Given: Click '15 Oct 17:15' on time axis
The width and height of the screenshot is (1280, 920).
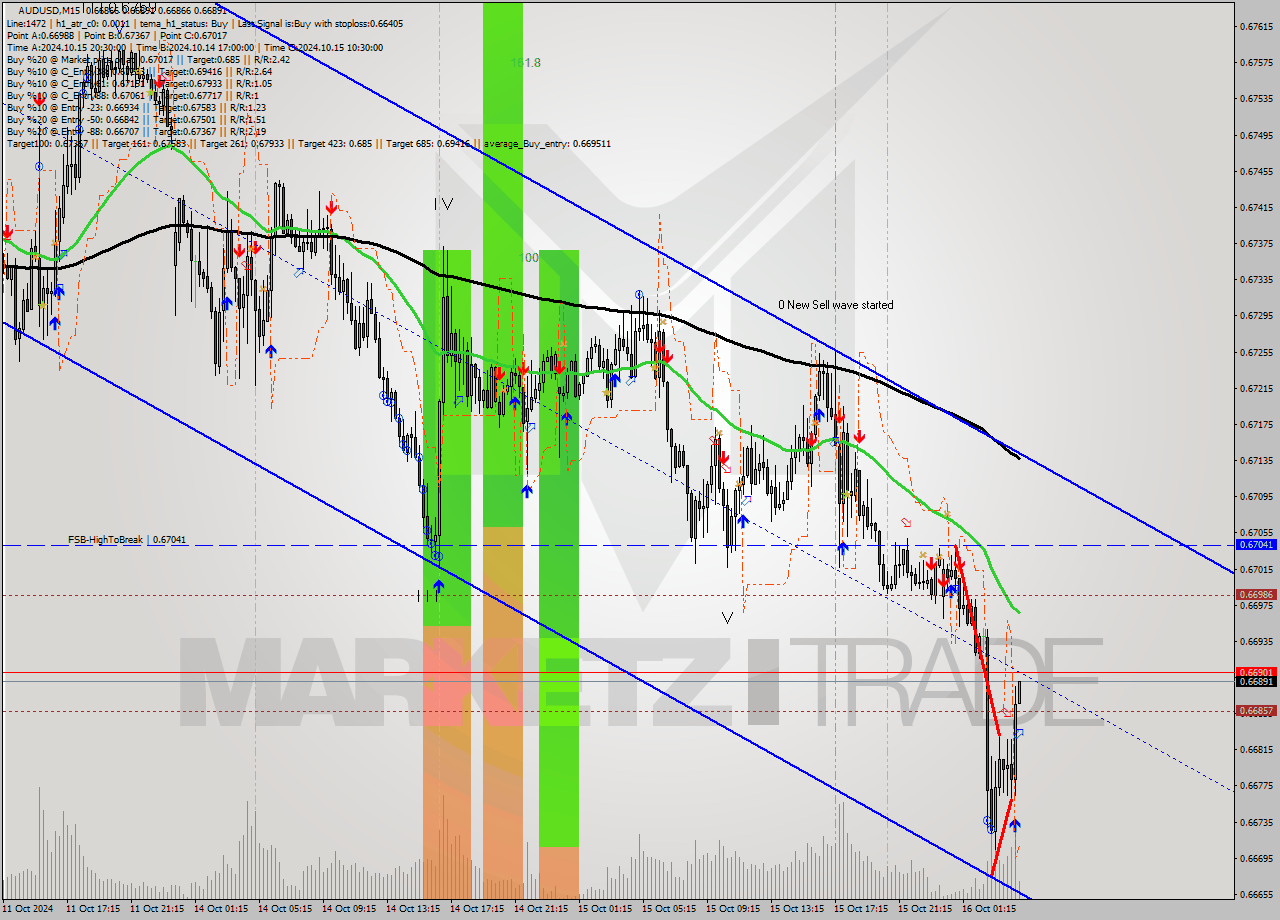Looking at the screenshot, I should 862,909.
